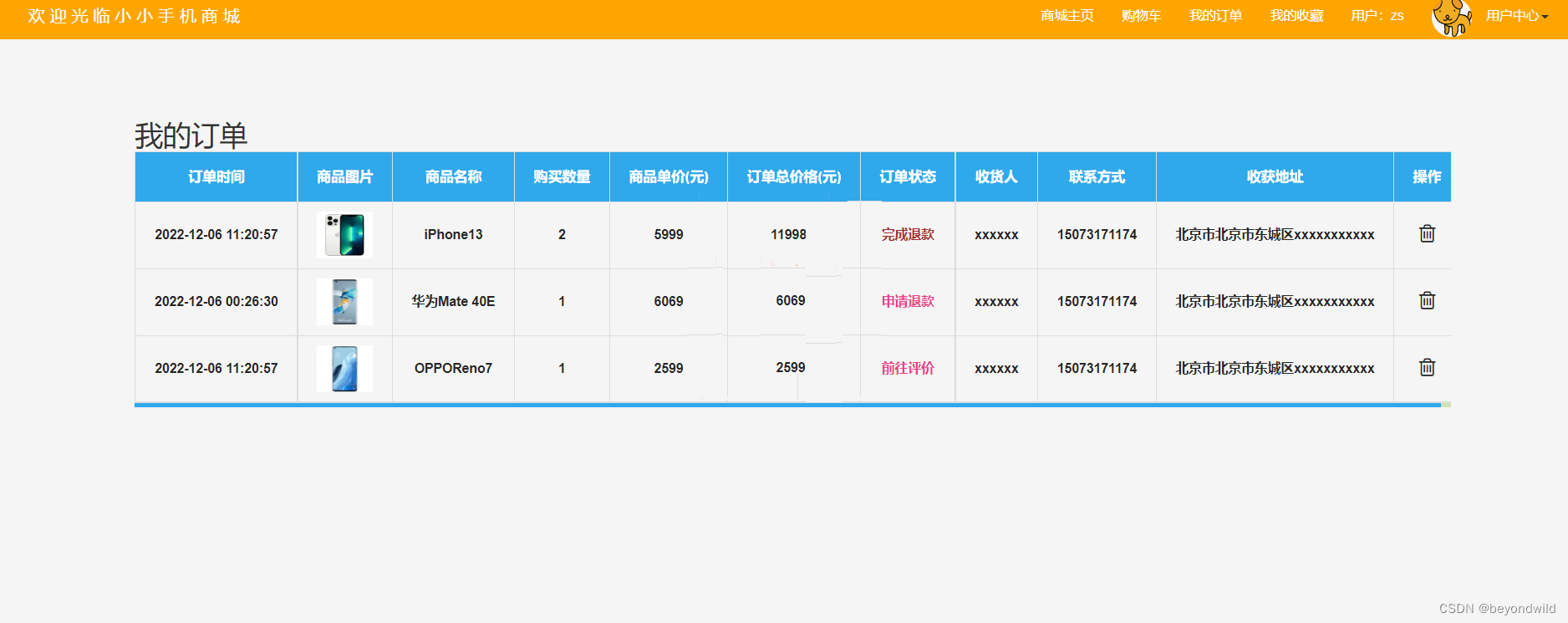Go to 商城主页 in the navigation bar

tap(1067, 16)
